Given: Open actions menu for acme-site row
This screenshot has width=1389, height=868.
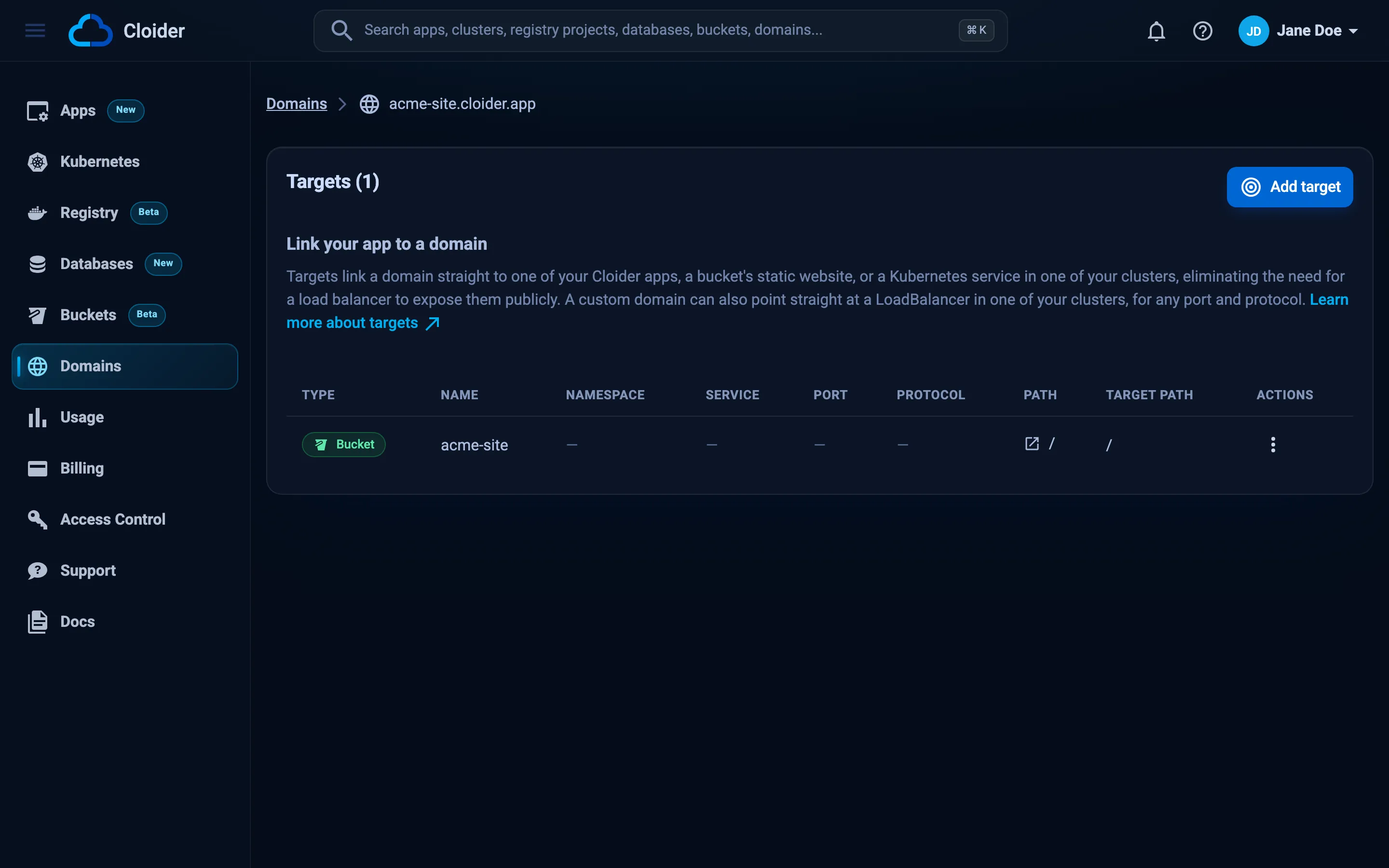Looking at the screenshot, I should coord(1273,445).
